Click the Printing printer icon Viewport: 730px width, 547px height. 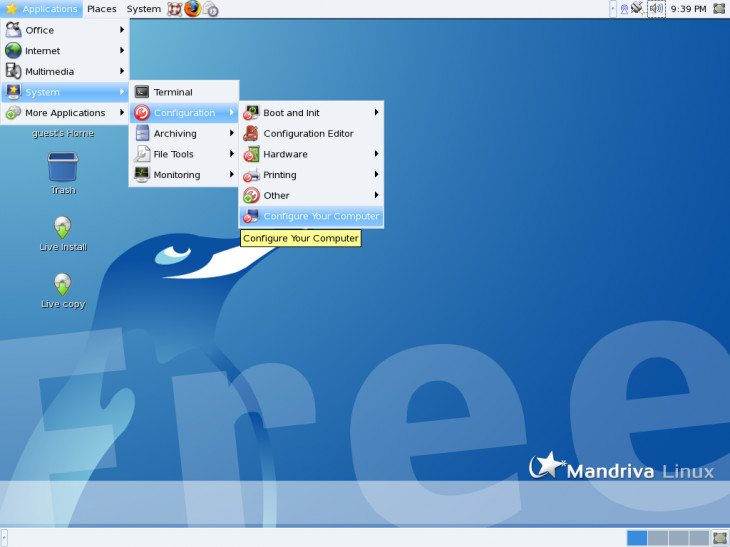pyautogui.click(x=251, y=174)
